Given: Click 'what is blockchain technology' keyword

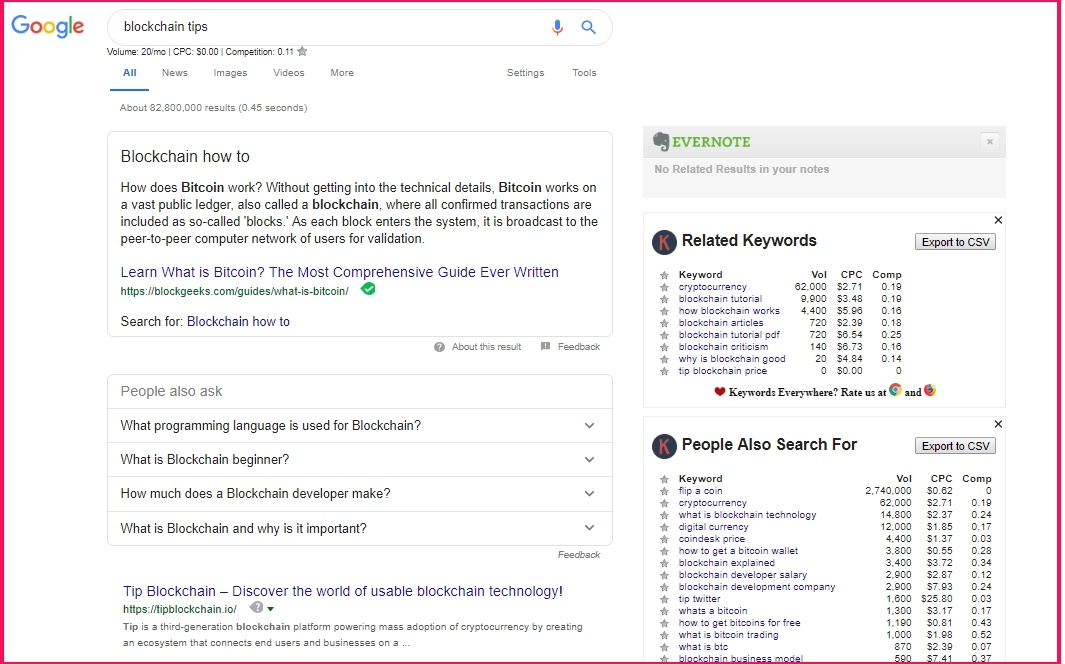Looking at the screenshot, I should click(x=747, y=515).
